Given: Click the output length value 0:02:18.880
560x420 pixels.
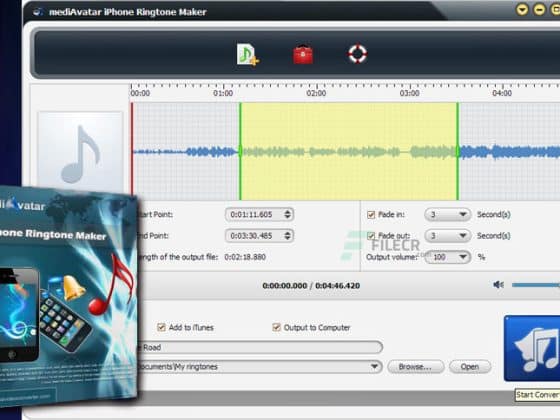Looking at the screenshot, I should [x=245, y=257].
